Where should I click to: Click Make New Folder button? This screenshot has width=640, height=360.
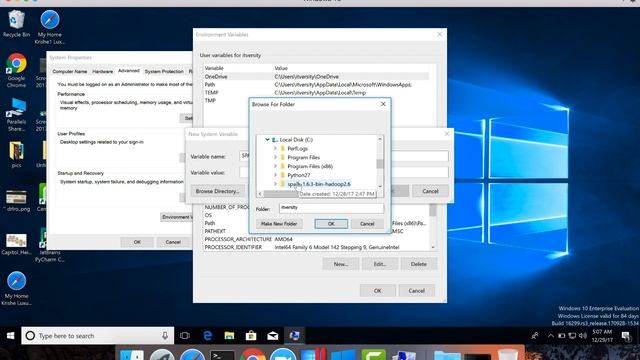(279, 224)
